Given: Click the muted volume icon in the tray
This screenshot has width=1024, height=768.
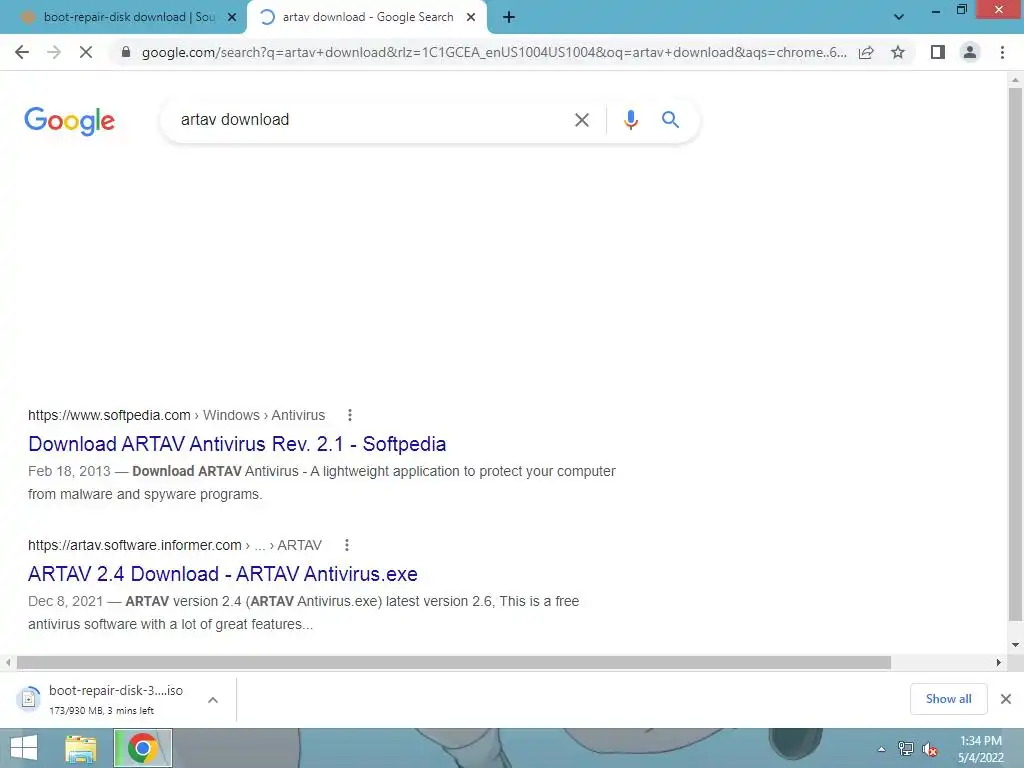Looking at the screenshot, I should tap(930, 749).
